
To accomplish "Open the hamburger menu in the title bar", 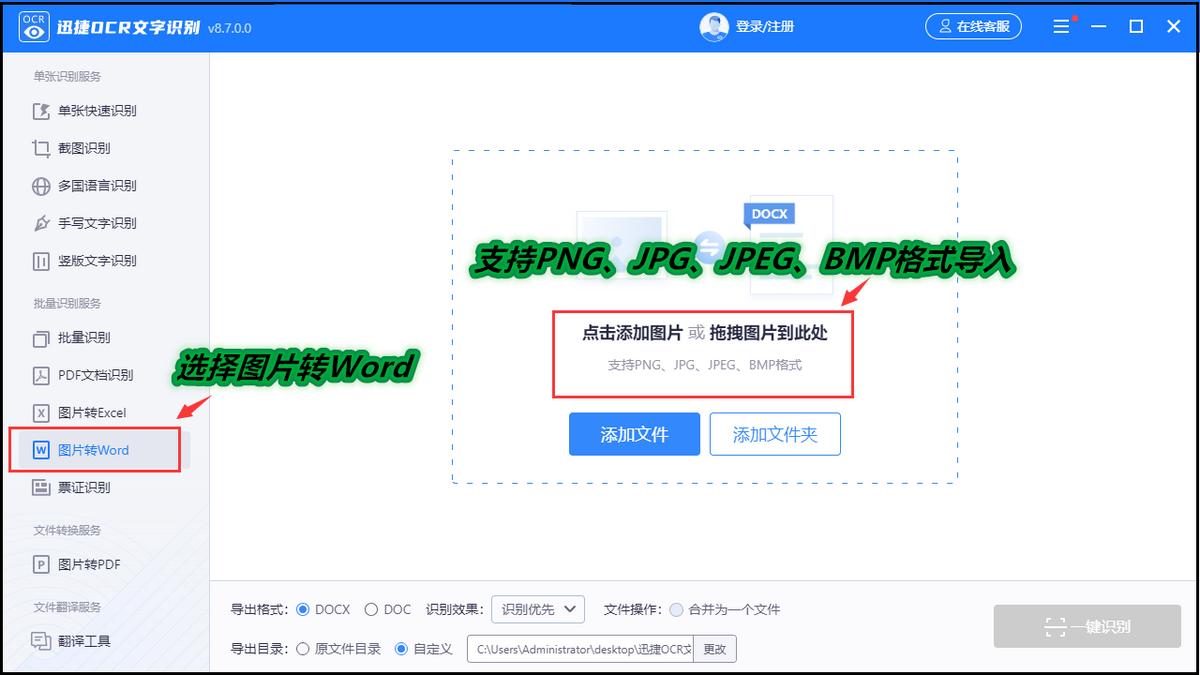I will (x=1062, y=24).
